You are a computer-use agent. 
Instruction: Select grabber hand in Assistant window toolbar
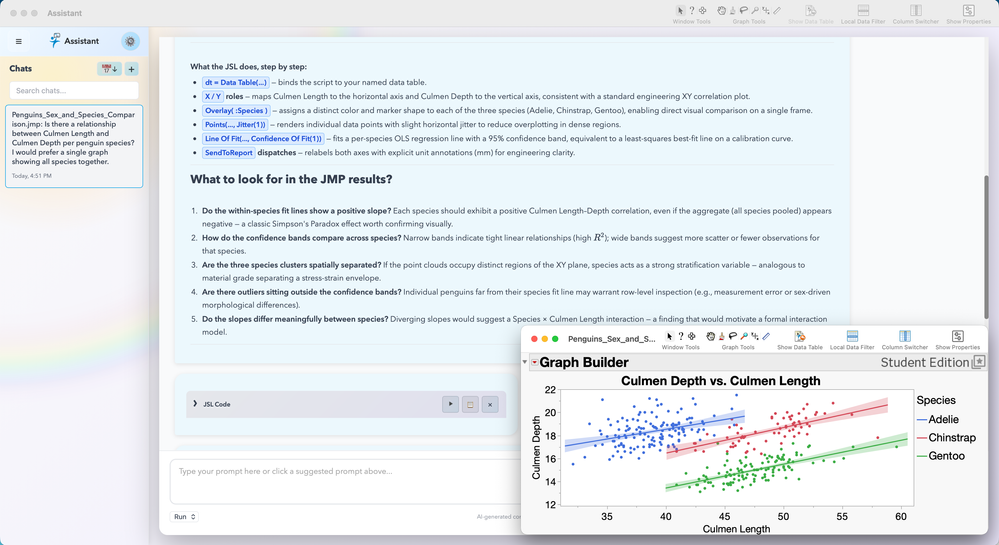pyautogui.click(x=721, y=10)
